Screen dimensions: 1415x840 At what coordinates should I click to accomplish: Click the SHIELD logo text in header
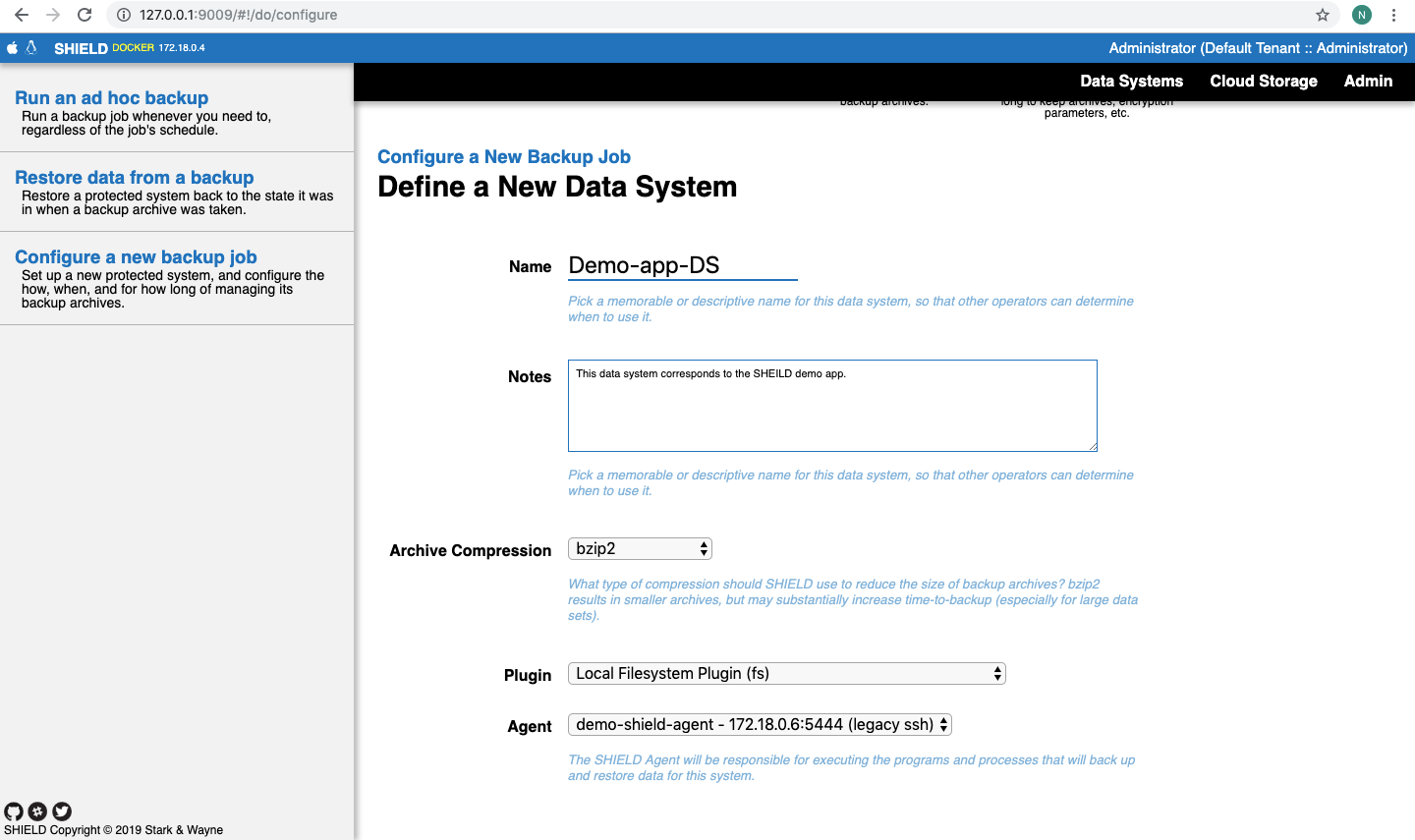pos(81,48)
